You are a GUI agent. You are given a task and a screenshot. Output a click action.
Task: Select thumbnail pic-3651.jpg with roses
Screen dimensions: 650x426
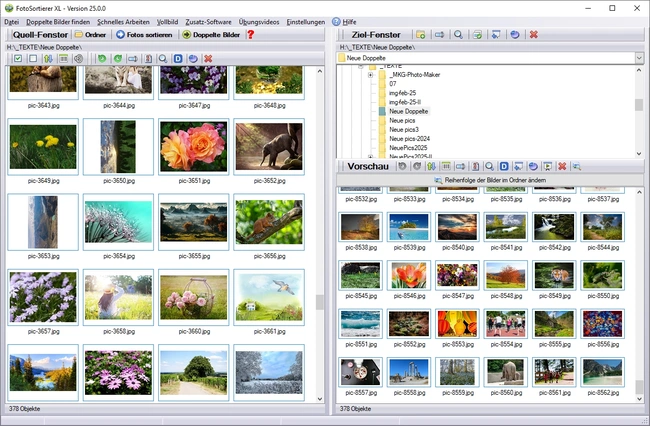[x=194, y=147]
